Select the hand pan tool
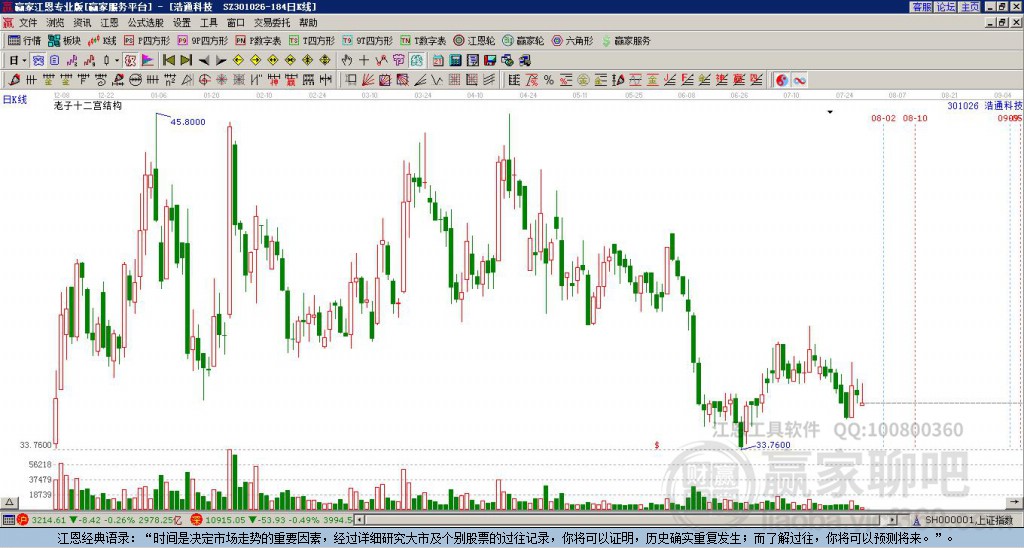This screenshot has width=1024, height=548. 347,61
